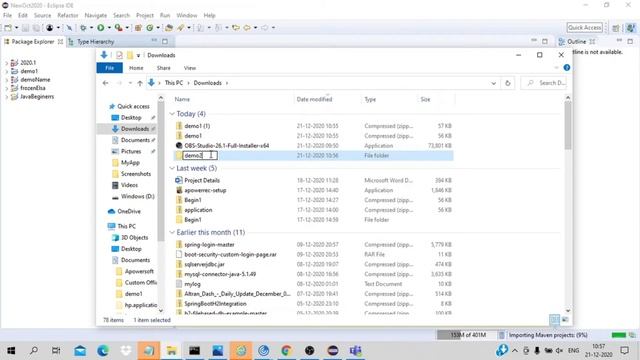Expand the demo1 project node in Eclipse
The height and width of the screenshot is (360, 640).
(x=6, y=71)
